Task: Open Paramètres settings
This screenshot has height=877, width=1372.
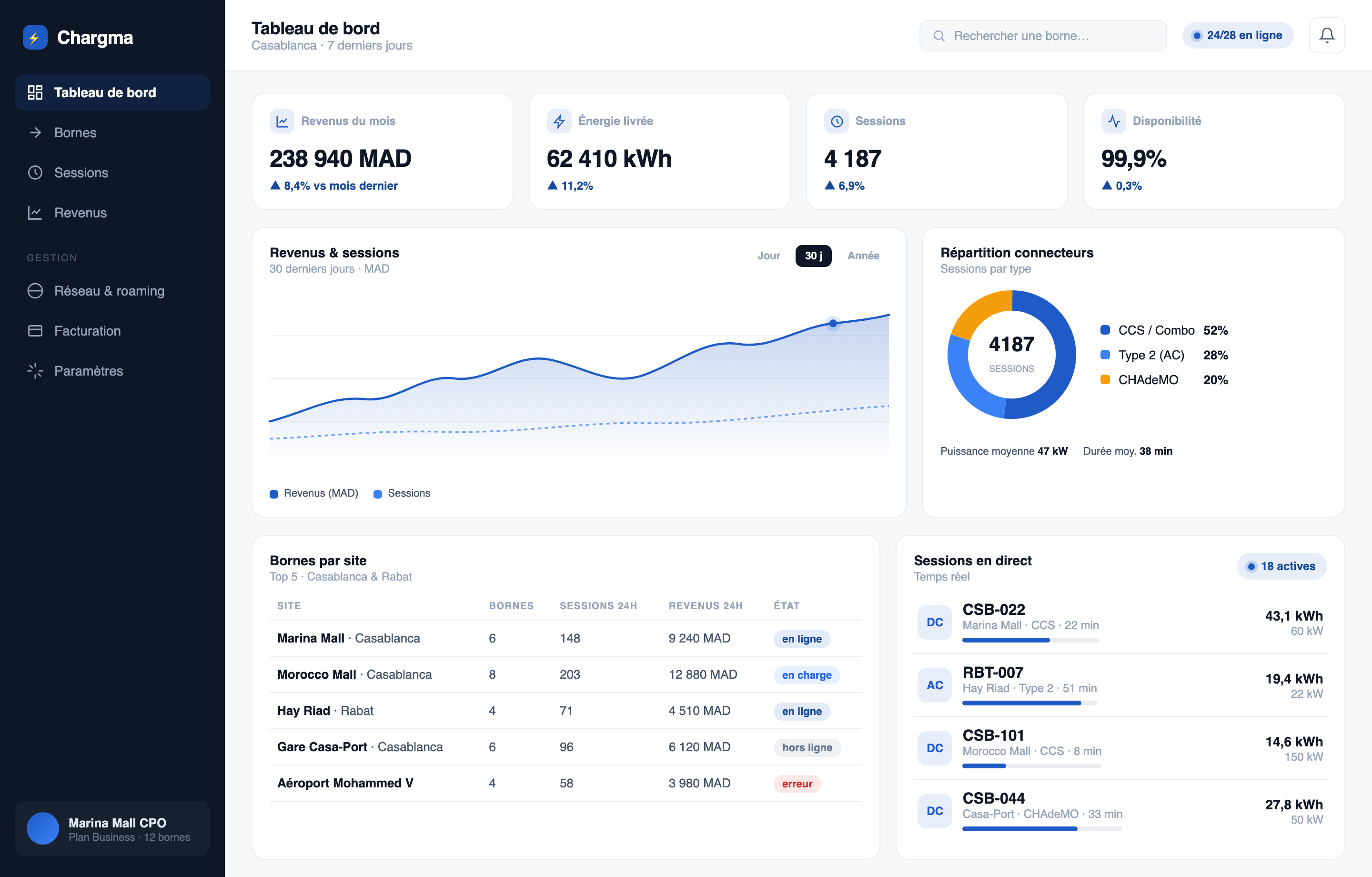Action: [x=112, y=371]
